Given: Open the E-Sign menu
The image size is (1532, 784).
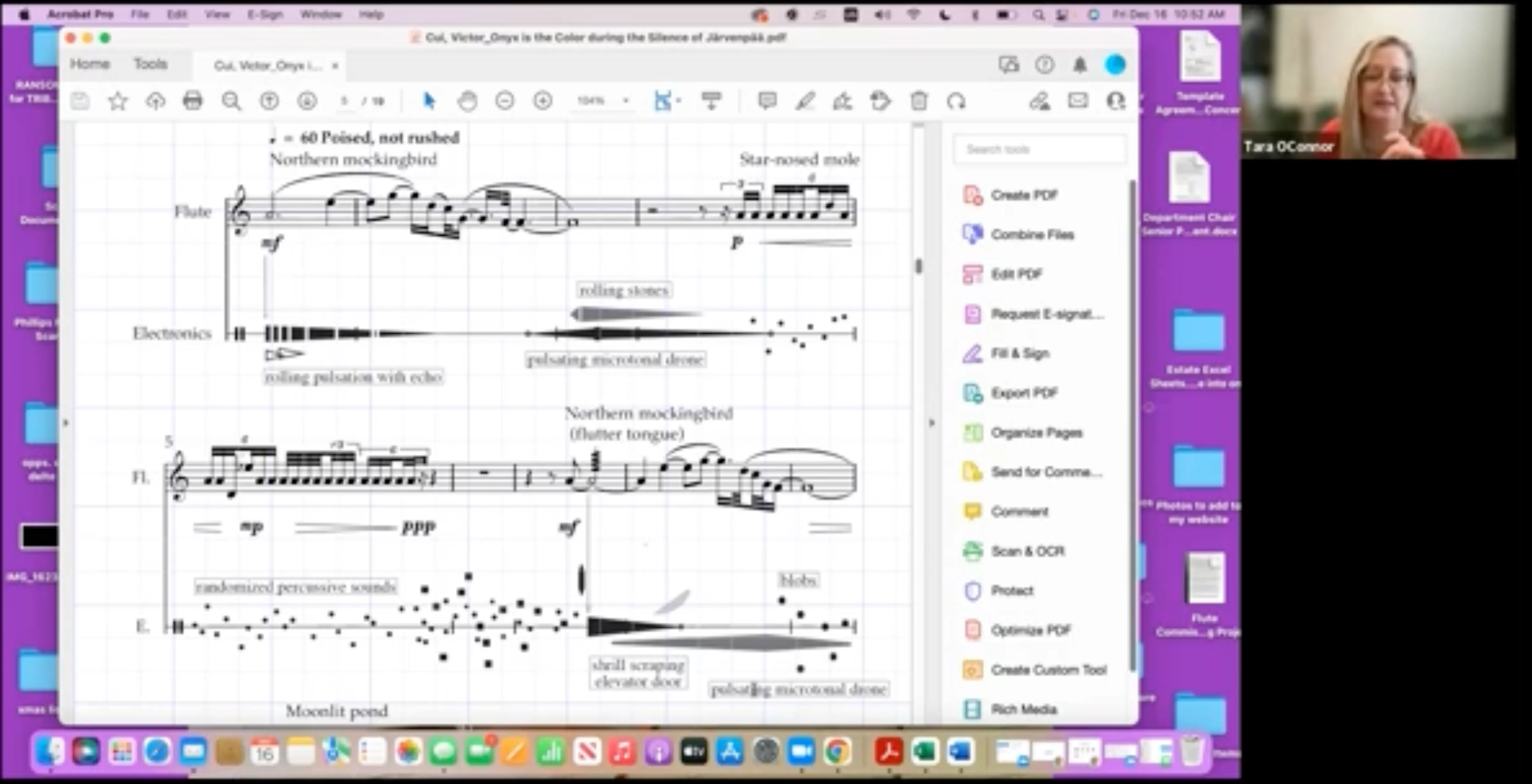Looking at the screenshot, I should 265,14.
